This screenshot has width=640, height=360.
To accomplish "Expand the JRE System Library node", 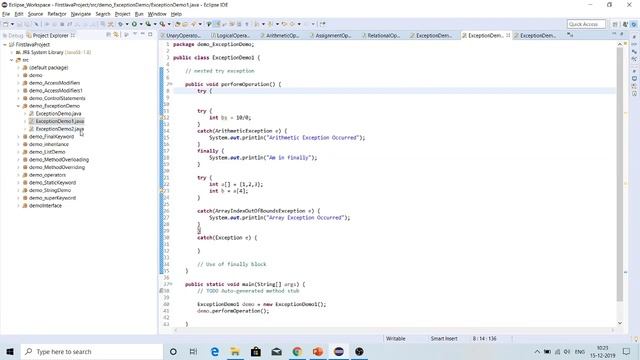I will [x=11, y=52].
